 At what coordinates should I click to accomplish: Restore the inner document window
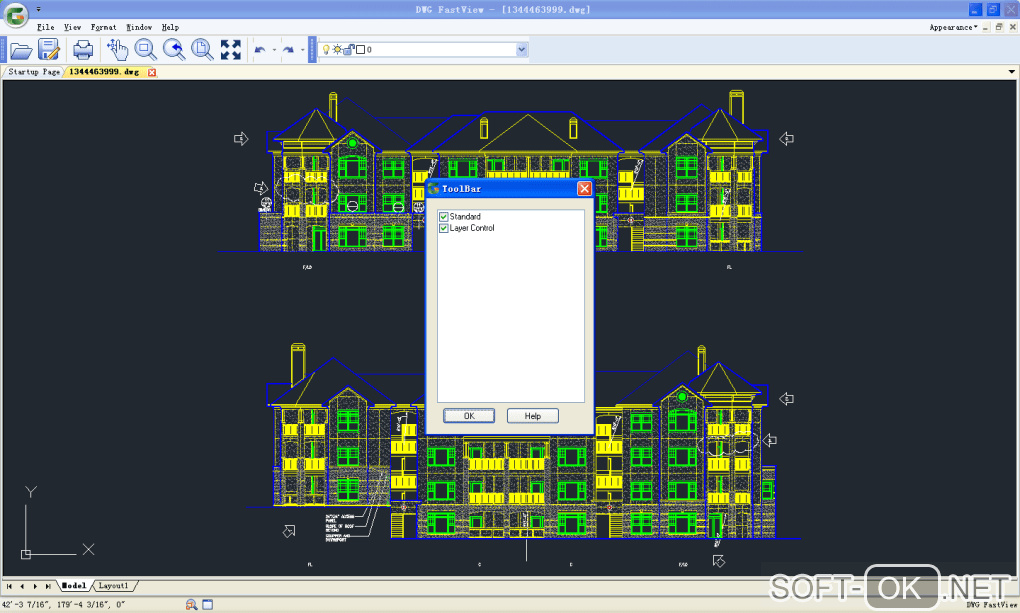(999, 27)
